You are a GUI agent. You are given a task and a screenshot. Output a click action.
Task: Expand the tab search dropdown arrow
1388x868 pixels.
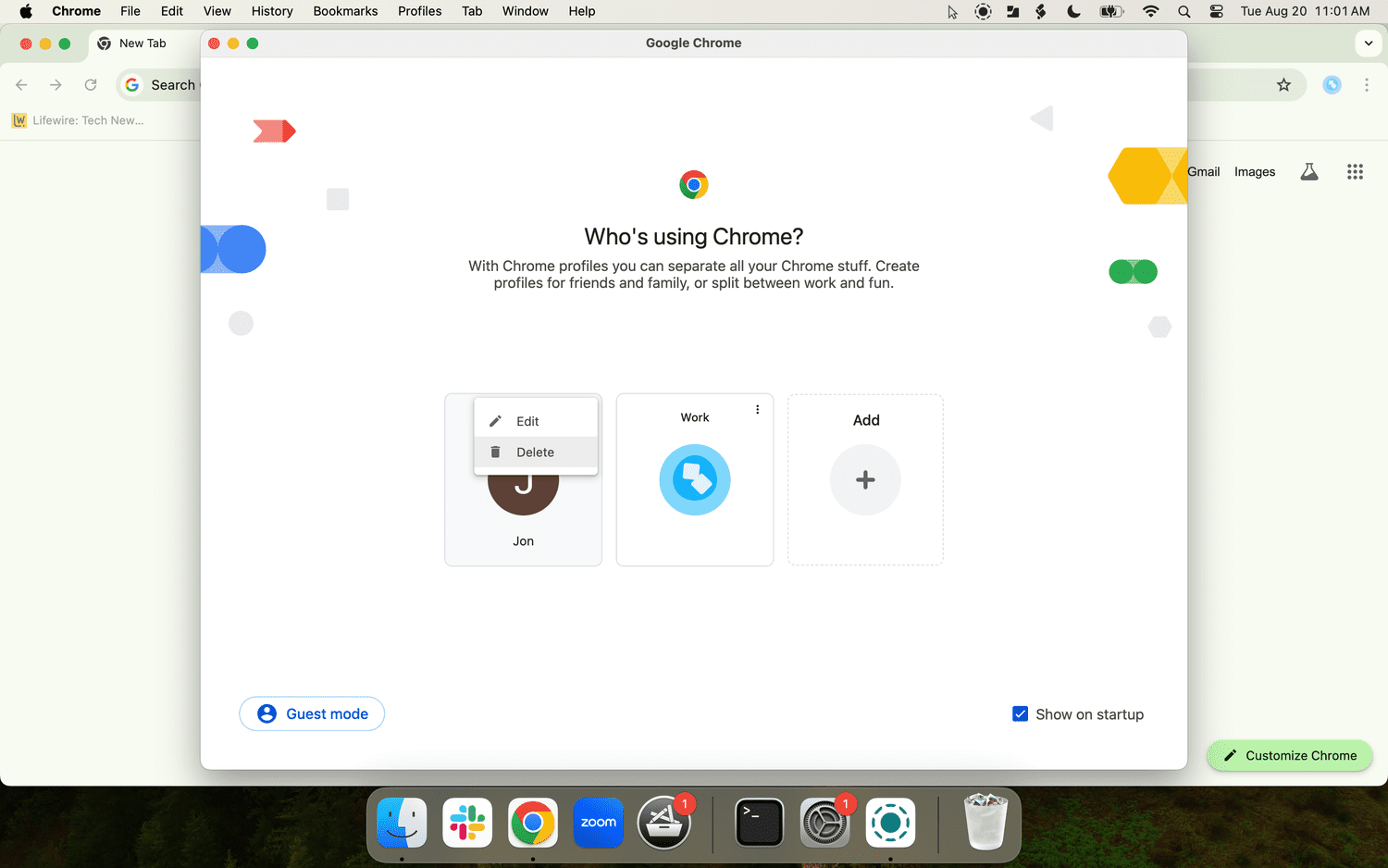point(1368,43)
